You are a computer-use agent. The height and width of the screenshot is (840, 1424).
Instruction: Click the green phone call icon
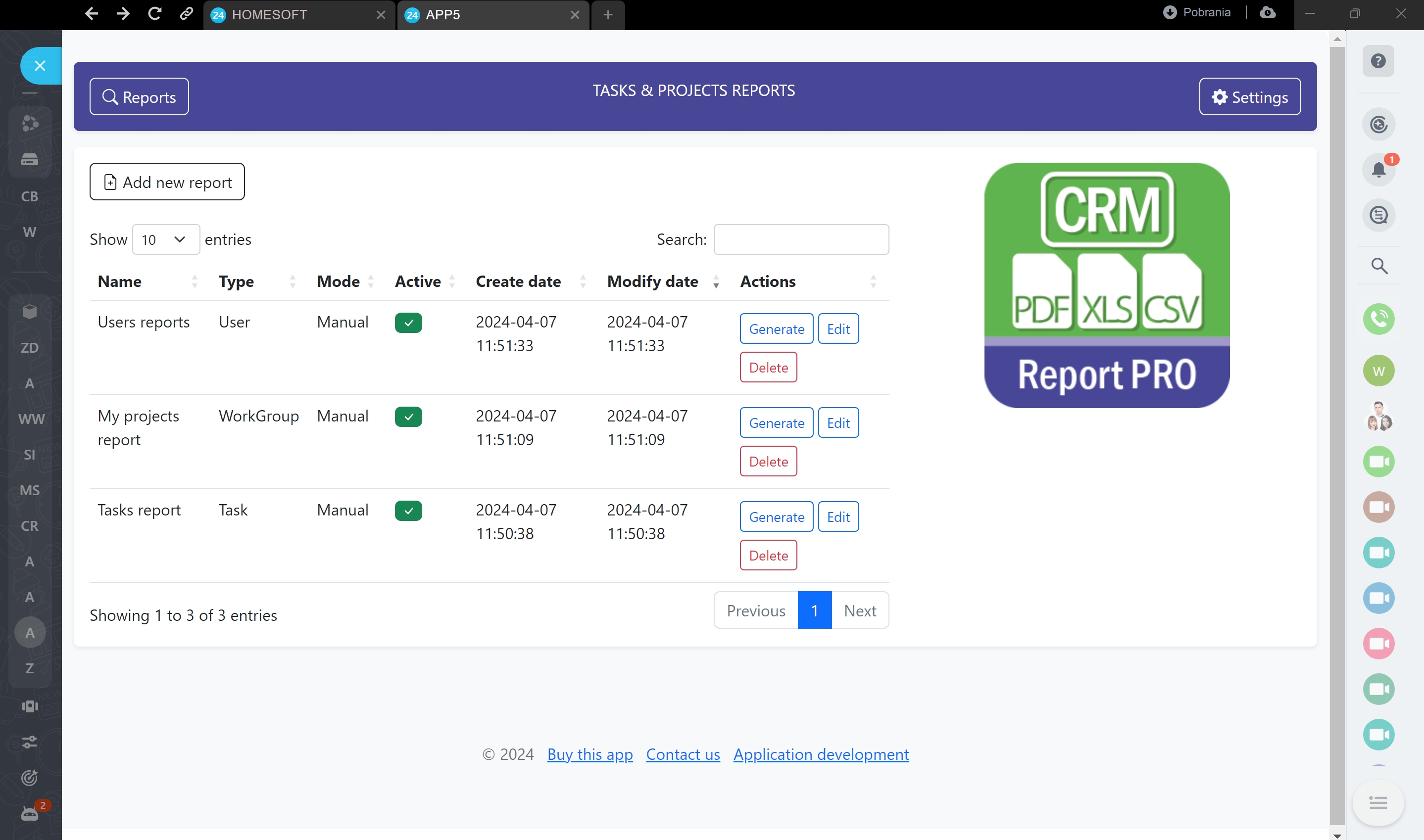(x=1378, y=319)
